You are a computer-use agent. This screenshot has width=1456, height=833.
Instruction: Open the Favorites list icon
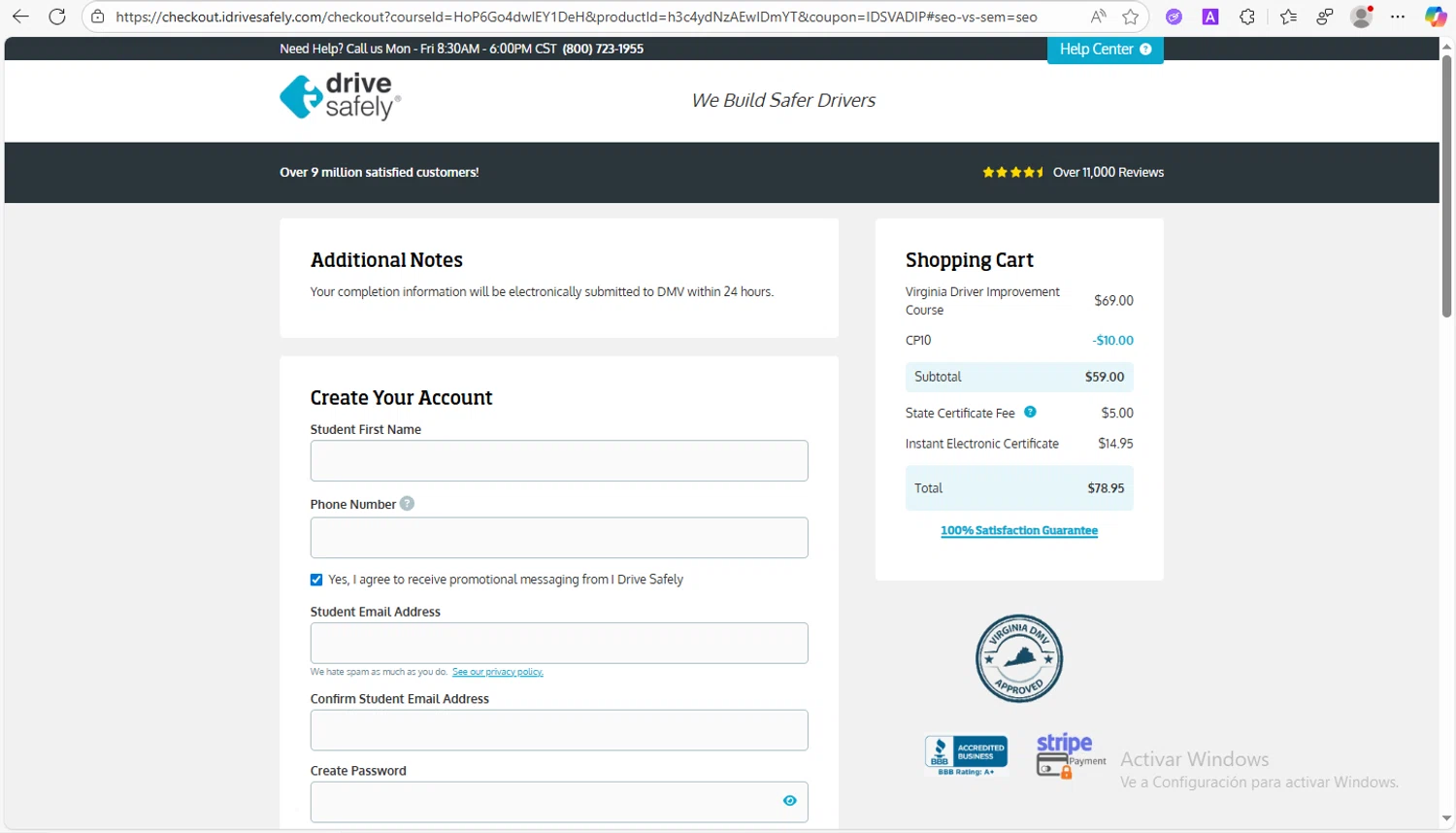[1288, 17]
